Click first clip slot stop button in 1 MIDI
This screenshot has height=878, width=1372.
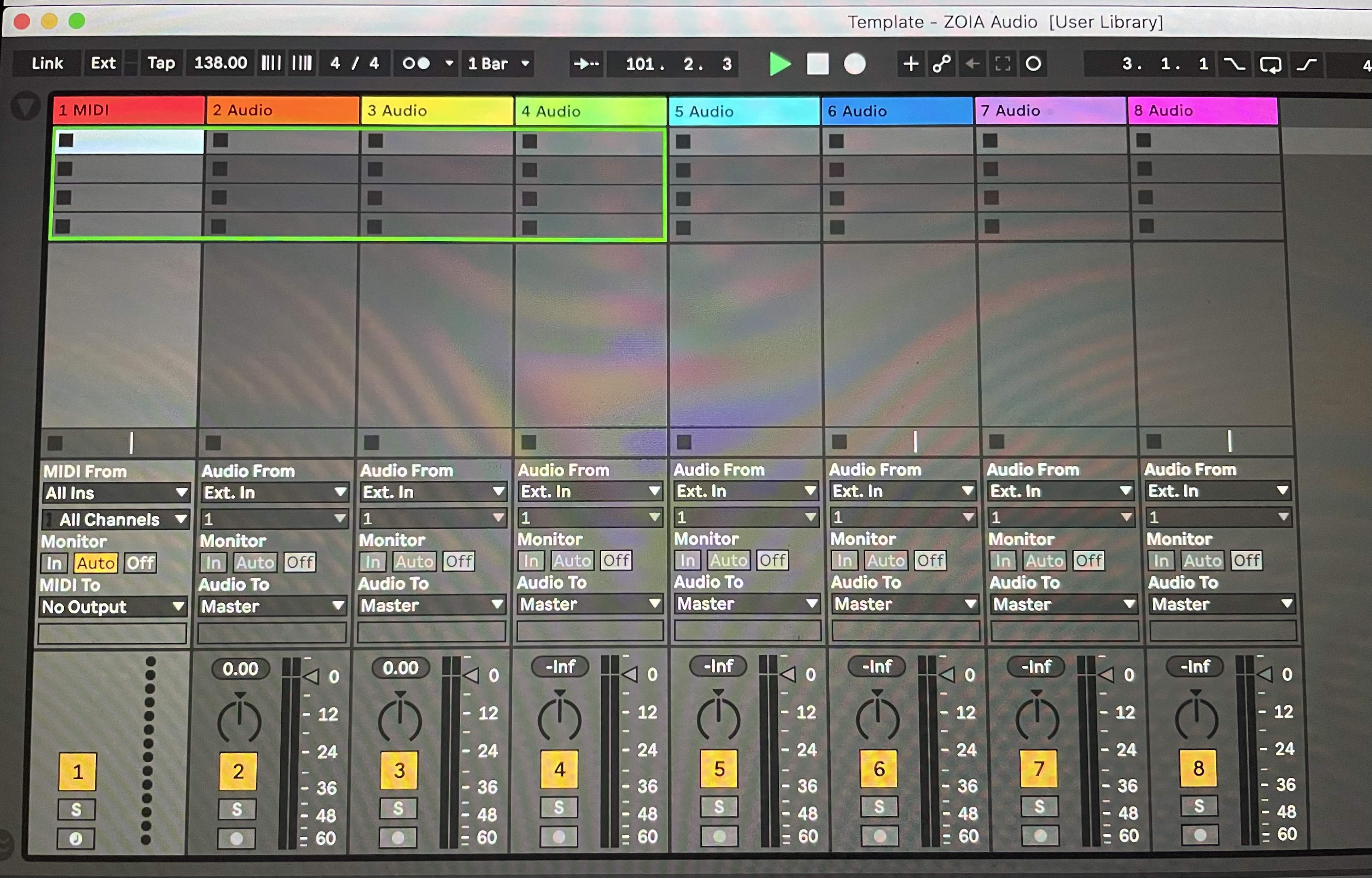point(66,140)
